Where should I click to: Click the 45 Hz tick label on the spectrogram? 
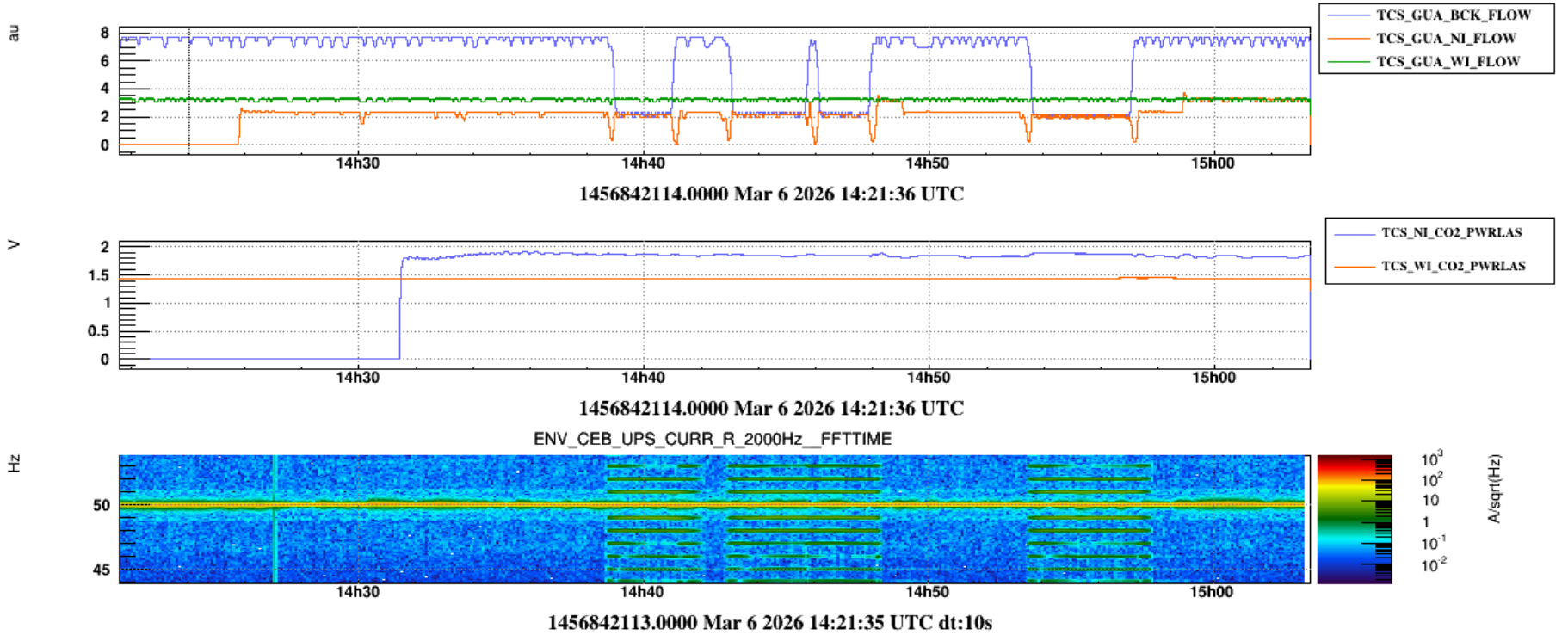(x=102, y=570)
